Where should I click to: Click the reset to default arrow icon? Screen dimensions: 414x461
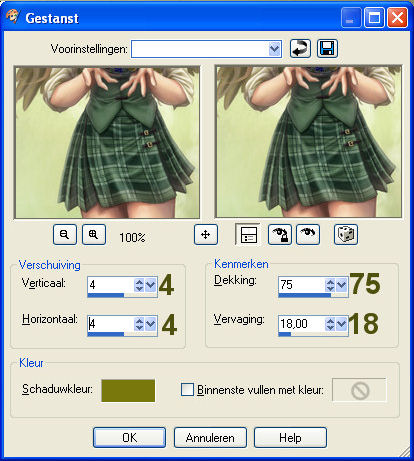(x=300, y=49)
